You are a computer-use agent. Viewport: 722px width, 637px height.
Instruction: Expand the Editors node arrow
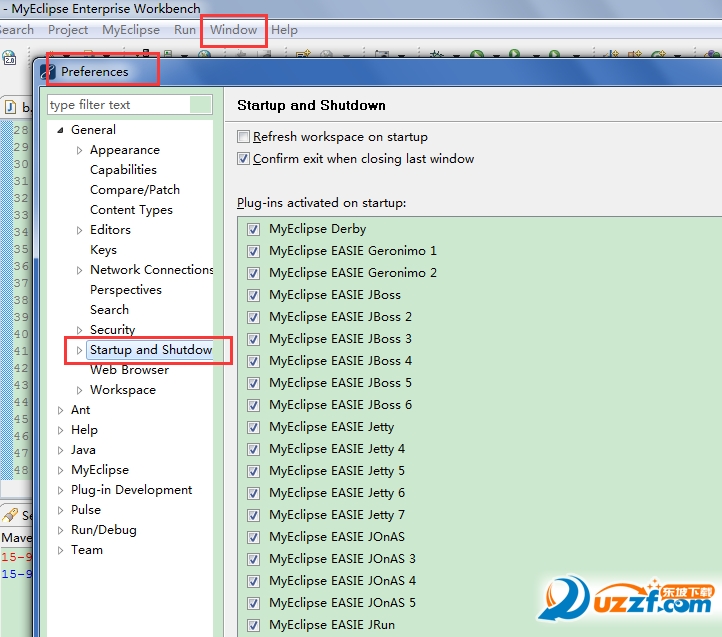click(x=79, y=230)
